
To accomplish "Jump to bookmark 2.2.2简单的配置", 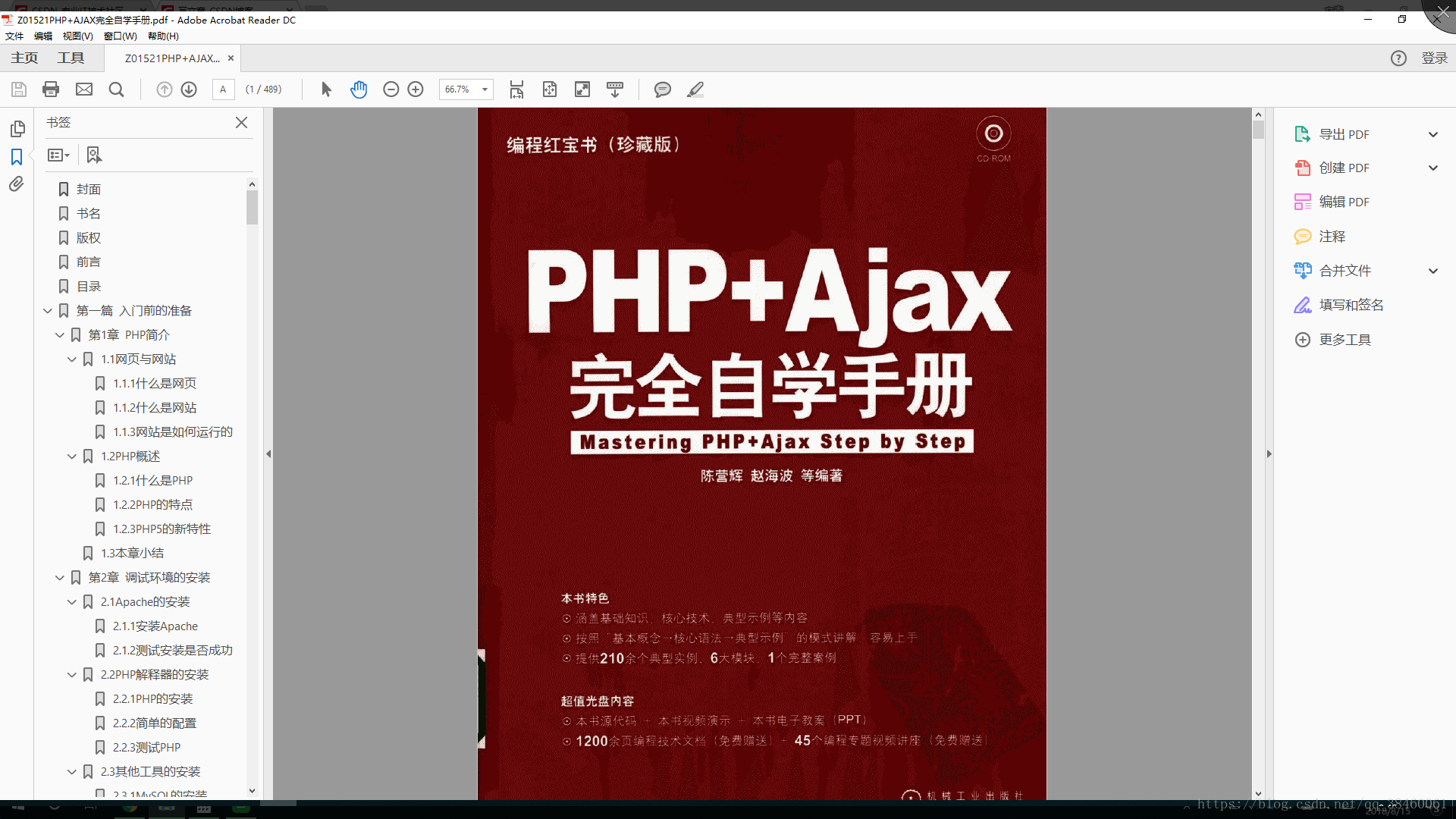I will (x=154, y=723).
